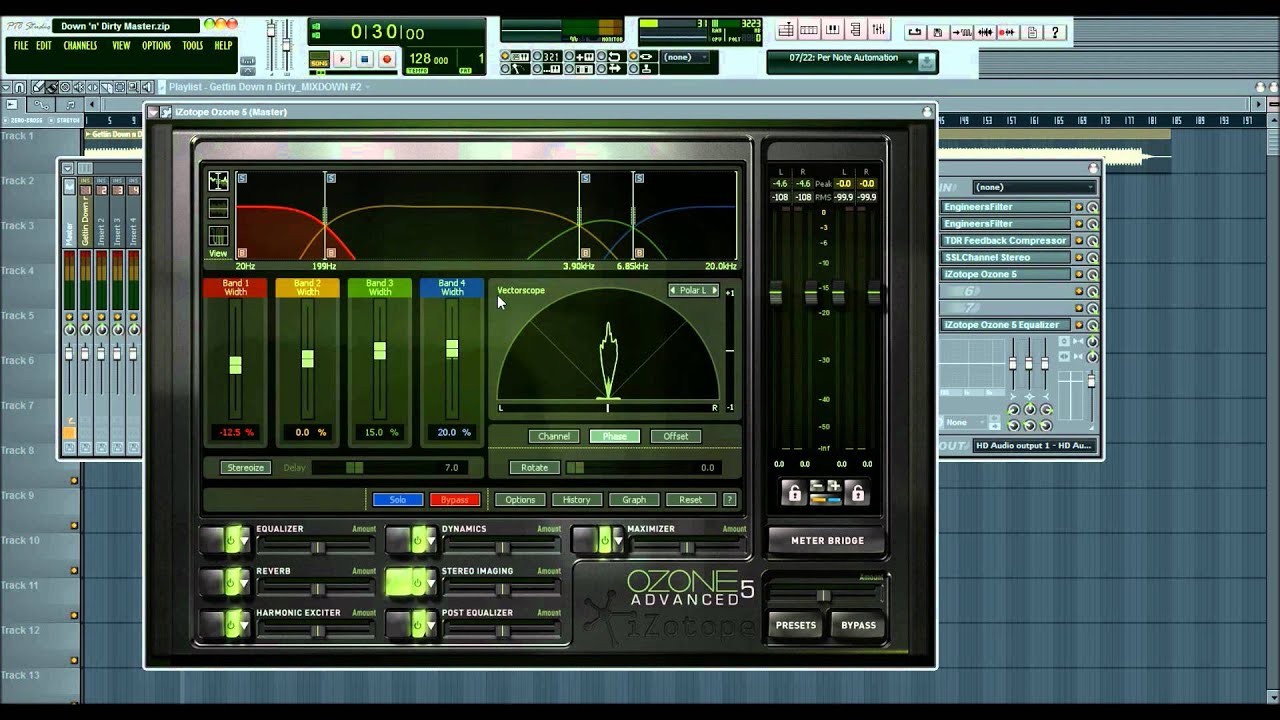Toggle the red Bypass button
Viewport: 1280px width, 720px height.
(x=455, y=499)
